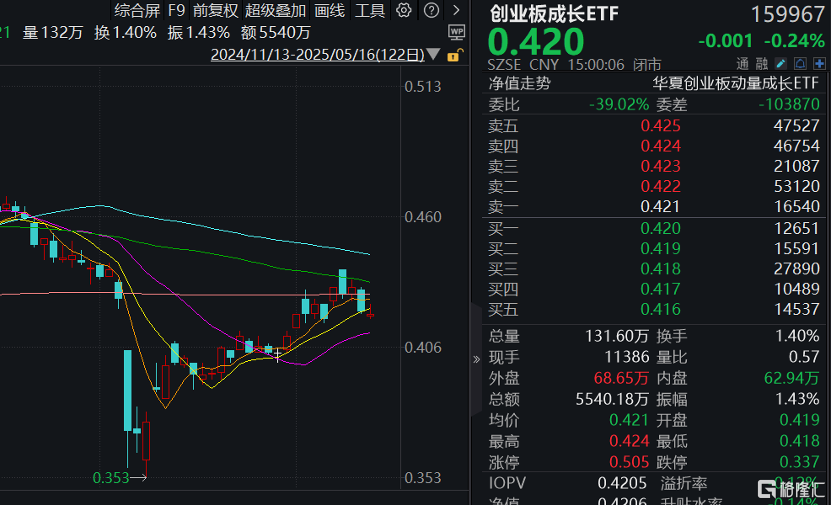Open the WP monitor icon

coord(456,32)
